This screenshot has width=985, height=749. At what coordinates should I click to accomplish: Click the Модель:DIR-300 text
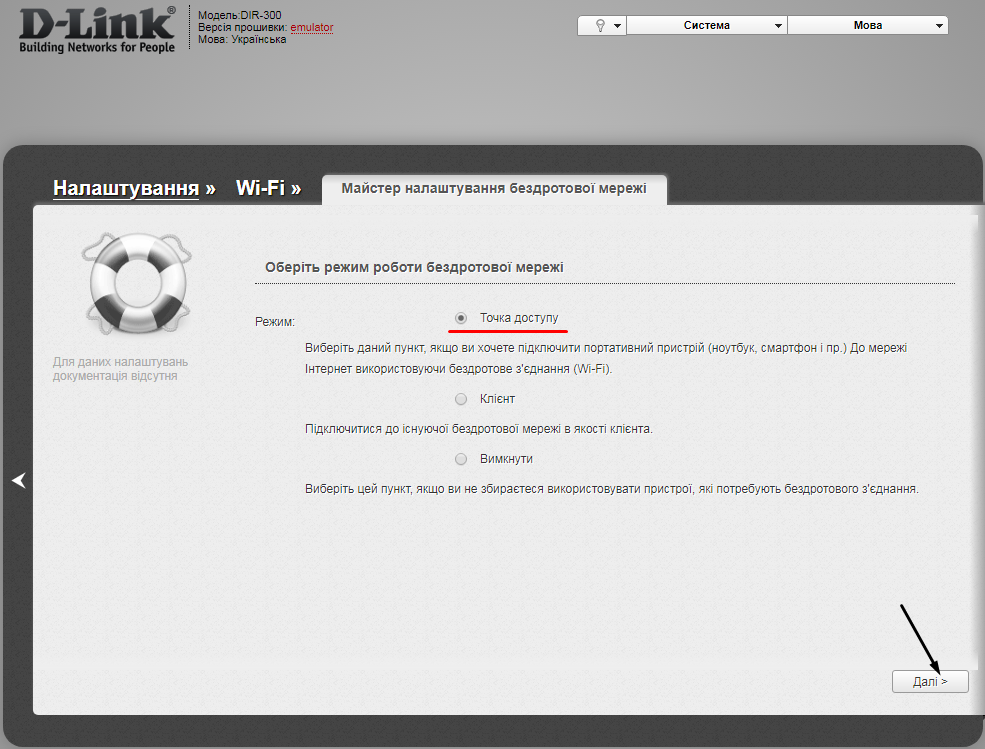tap(239, 15)
